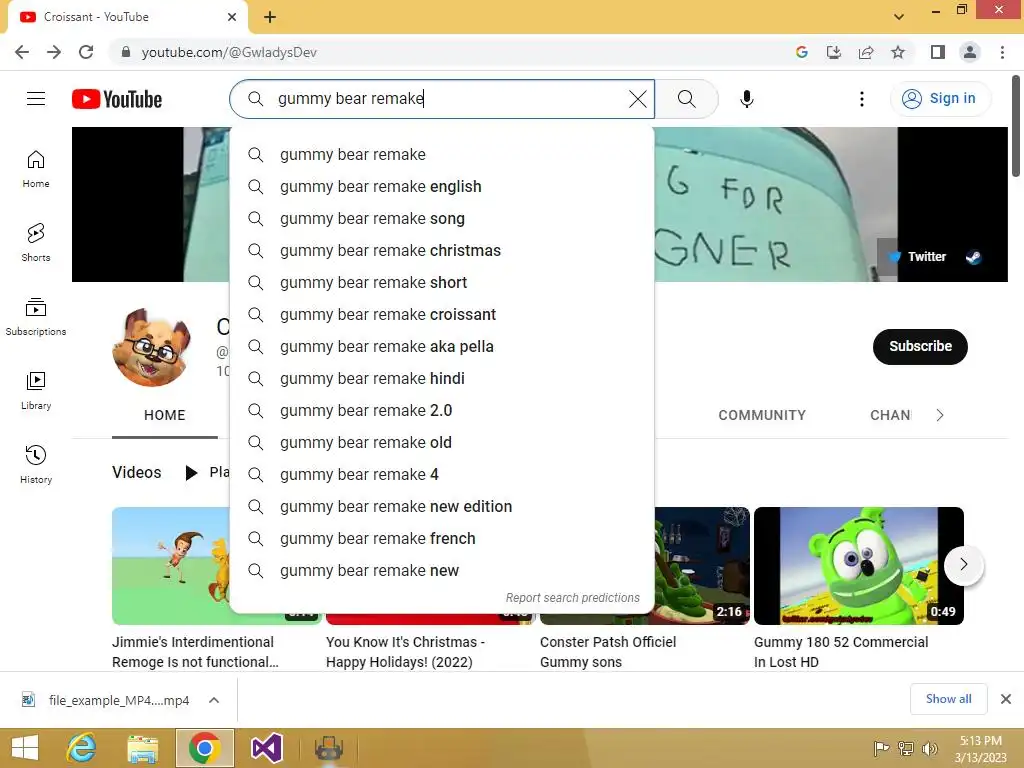The image size is (1024, 768).
Task: Open the Chrome profile avatar
Action: pos(970,52)
